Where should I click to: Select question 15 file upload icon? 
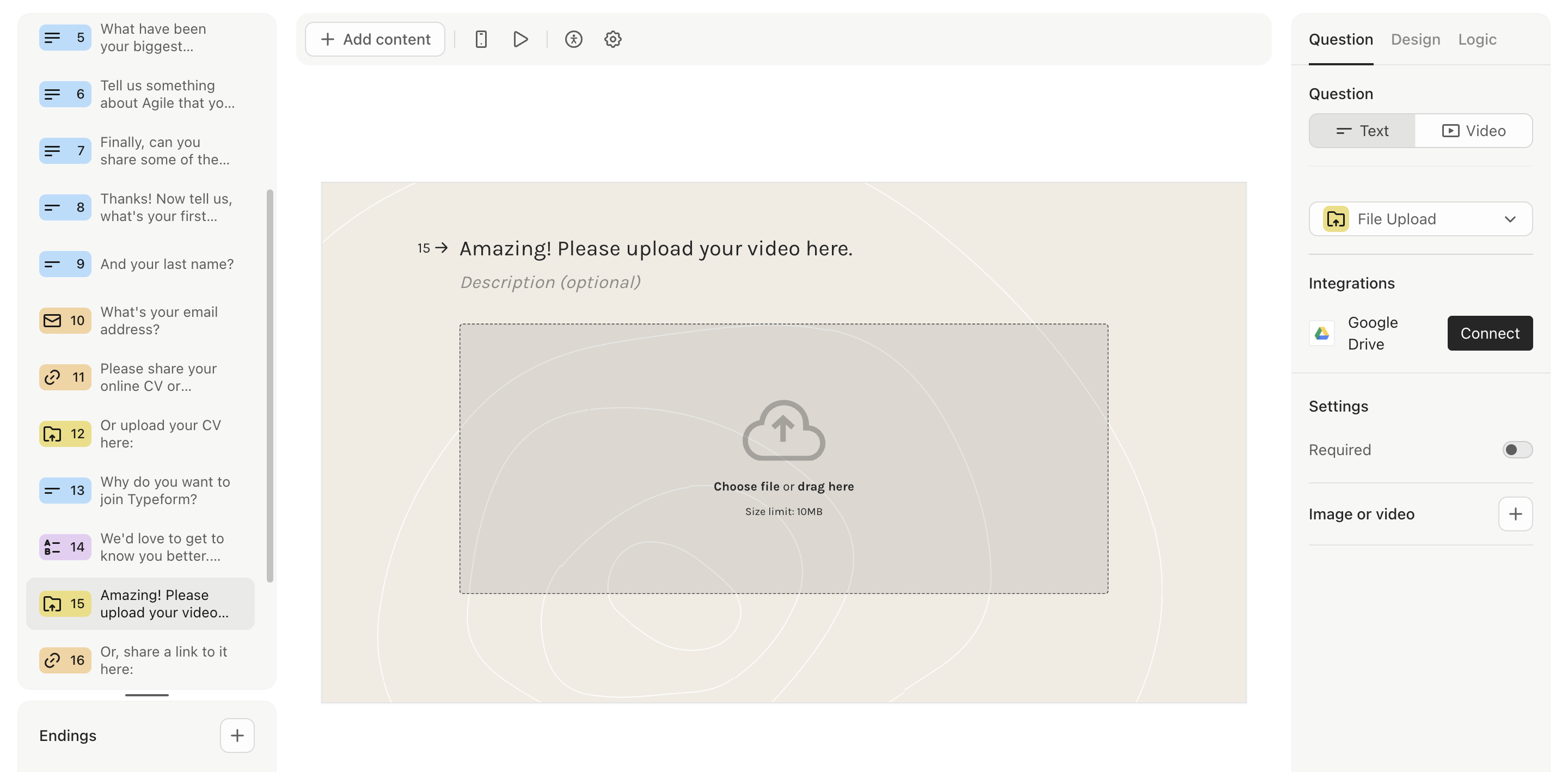[x=52, y=604]
